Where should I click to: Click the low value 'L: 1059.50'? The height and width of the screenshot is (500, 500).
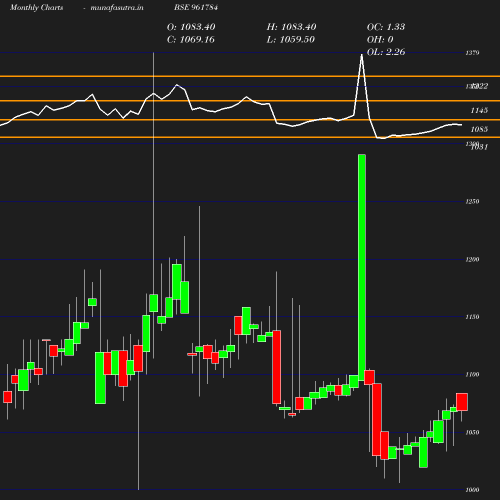coord(291,40)
